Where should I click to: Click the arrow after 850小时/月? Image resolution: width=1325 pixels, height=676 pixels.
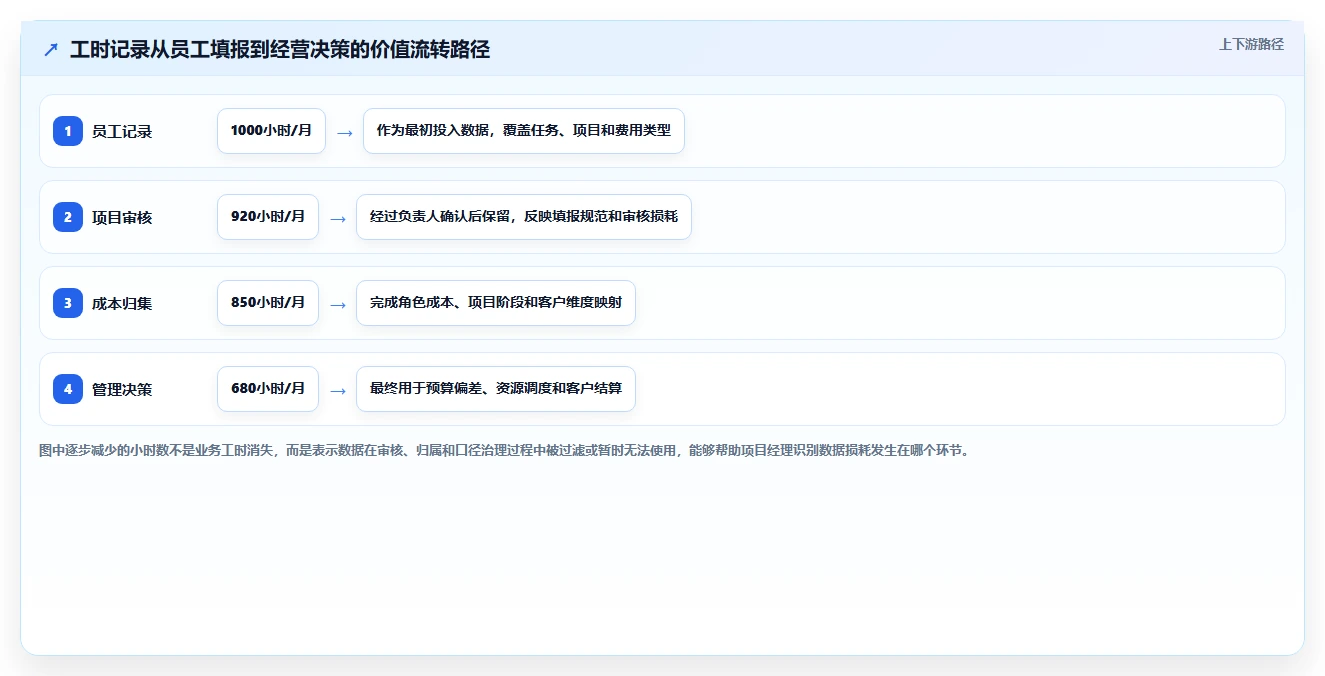pyautogui.click(x=338, y=304)
